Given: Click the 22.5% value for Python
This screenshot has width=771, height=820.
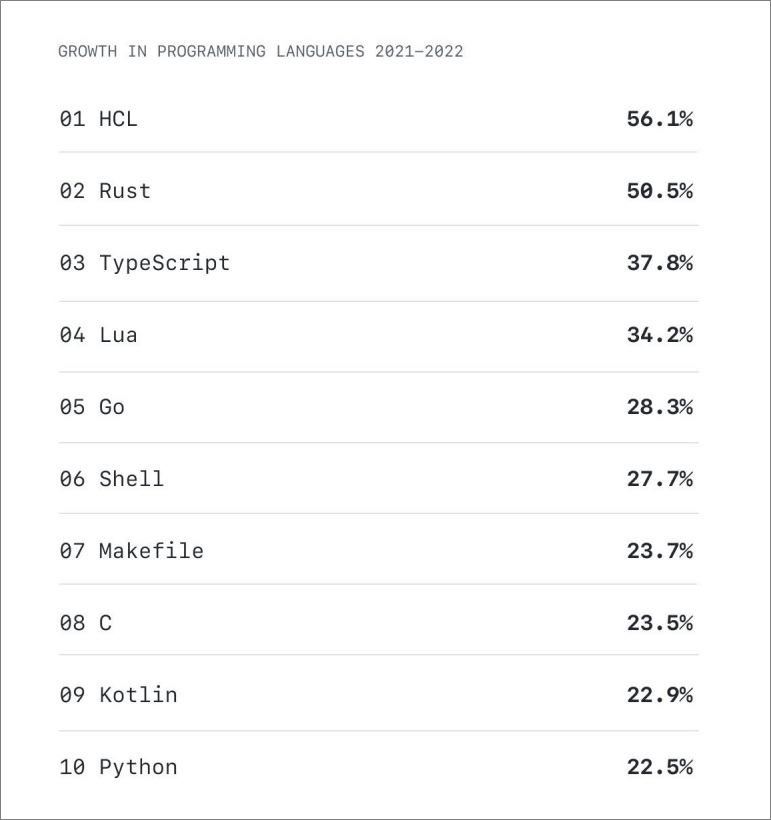Looking at the screenshot, I should [x=659, y=767].
